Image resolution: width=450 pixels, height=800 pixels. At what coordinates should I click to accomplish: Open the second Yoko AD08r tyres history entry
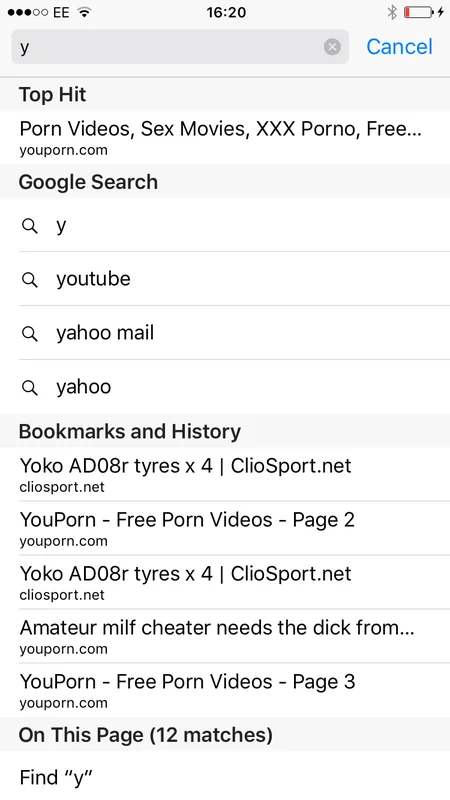(x=225, y=582)
